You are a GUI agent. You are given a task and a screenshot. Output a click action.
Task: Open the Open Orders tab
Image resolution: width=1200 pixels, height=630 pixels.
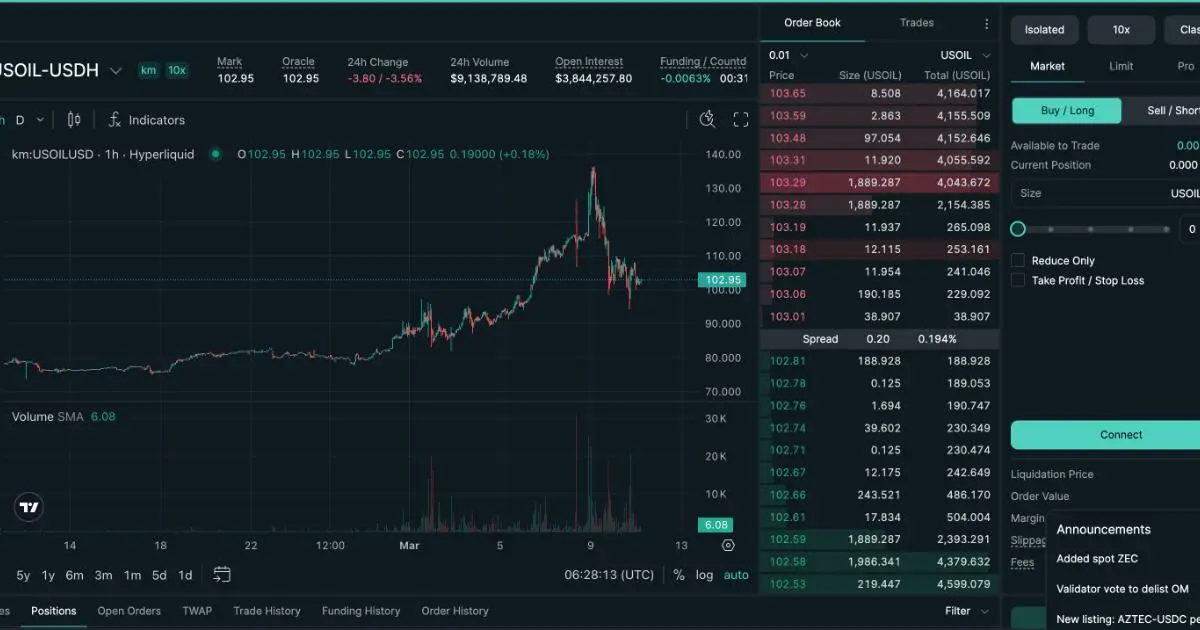pyautogui.click(x=129, y=611)
